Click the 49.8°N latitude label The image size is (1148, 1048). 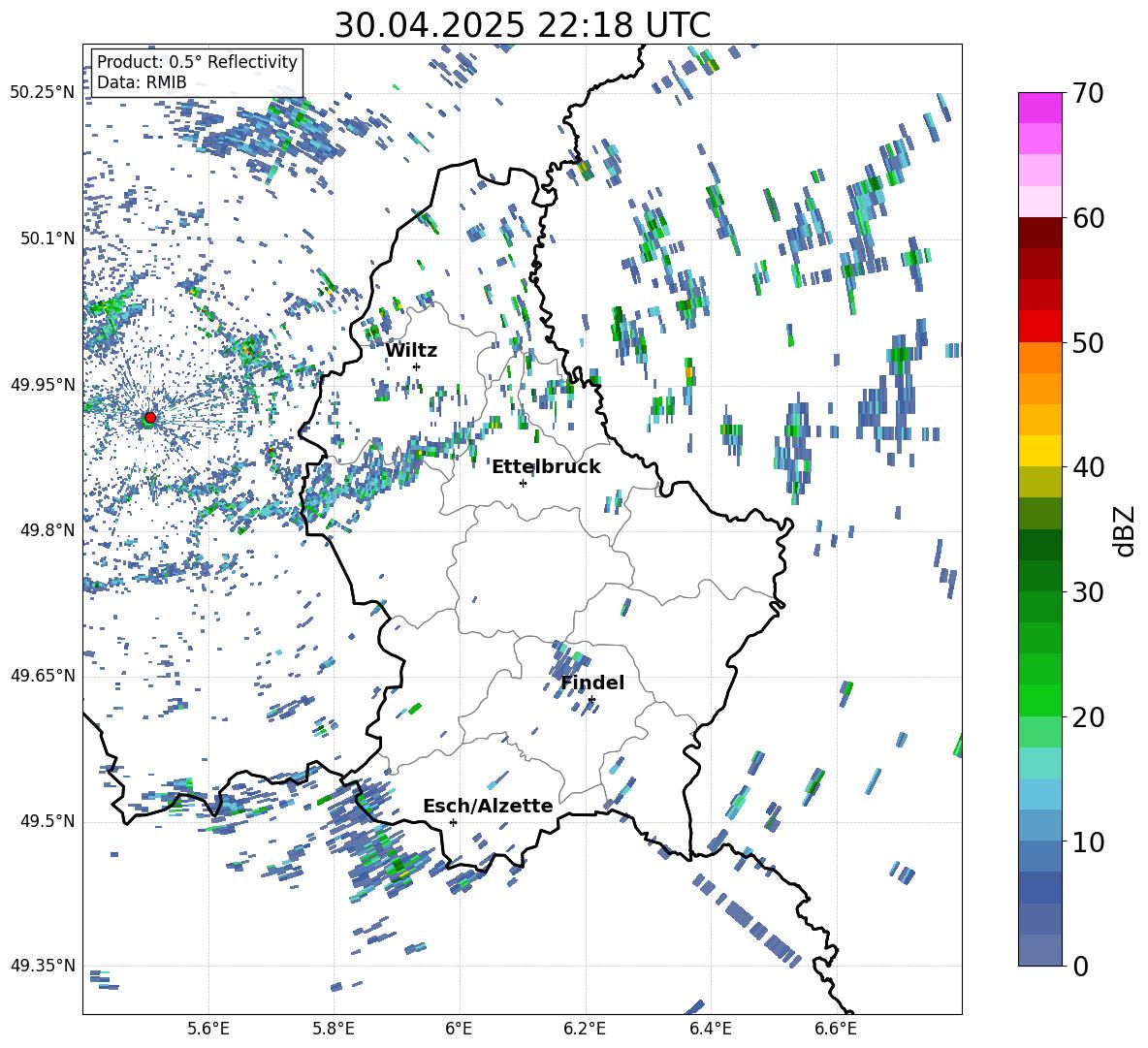click(47, 530)
